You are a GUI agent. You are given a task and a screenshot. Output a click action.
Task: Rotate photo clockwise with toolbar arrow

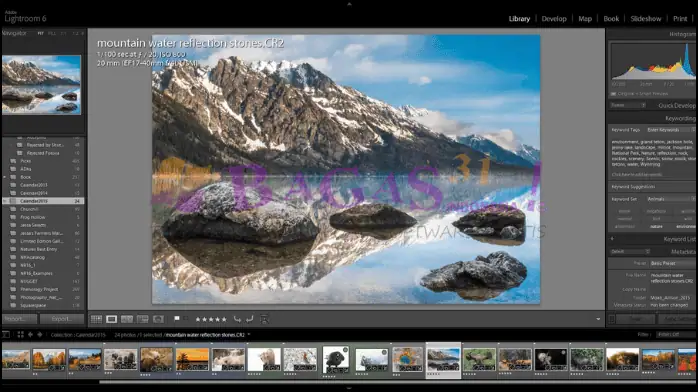click(x=250, y=319)
